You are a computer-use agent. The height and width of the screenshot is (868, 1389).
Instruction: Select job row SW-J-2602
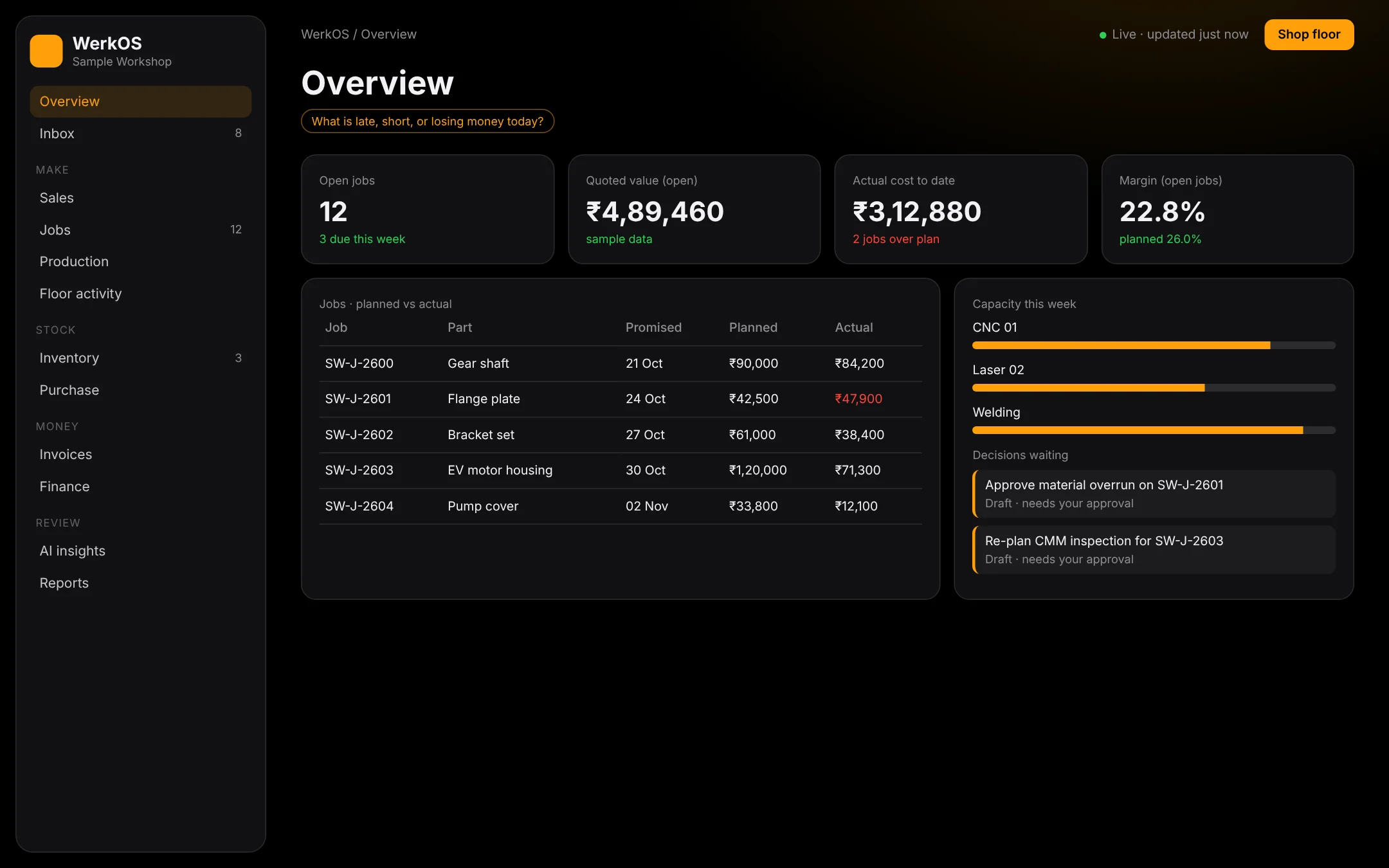point(621,435)
